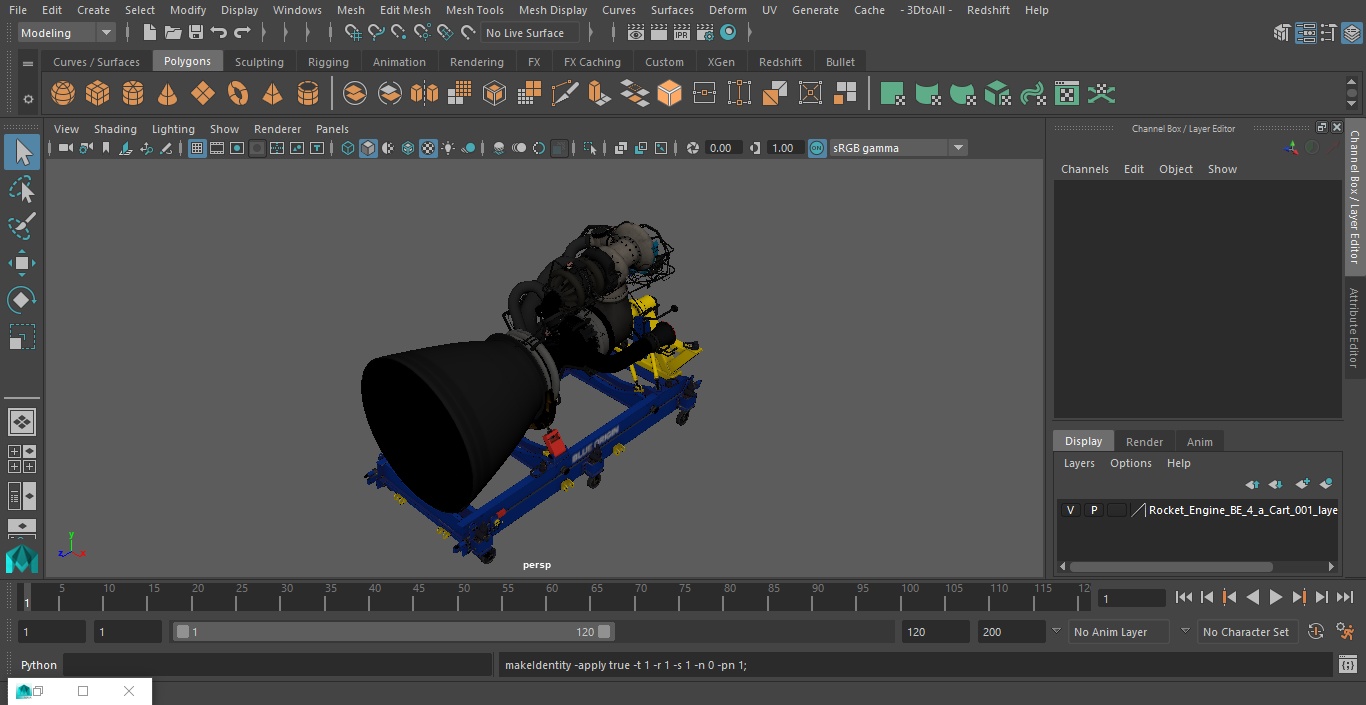
Task: Toggle color management sRGB button
Action: (x=817, y=148)
